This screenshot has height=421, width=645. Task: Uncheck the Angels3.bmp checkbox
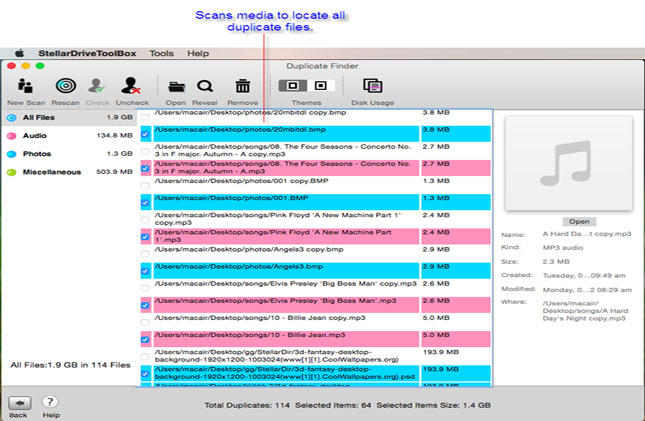tap(145, 271)
